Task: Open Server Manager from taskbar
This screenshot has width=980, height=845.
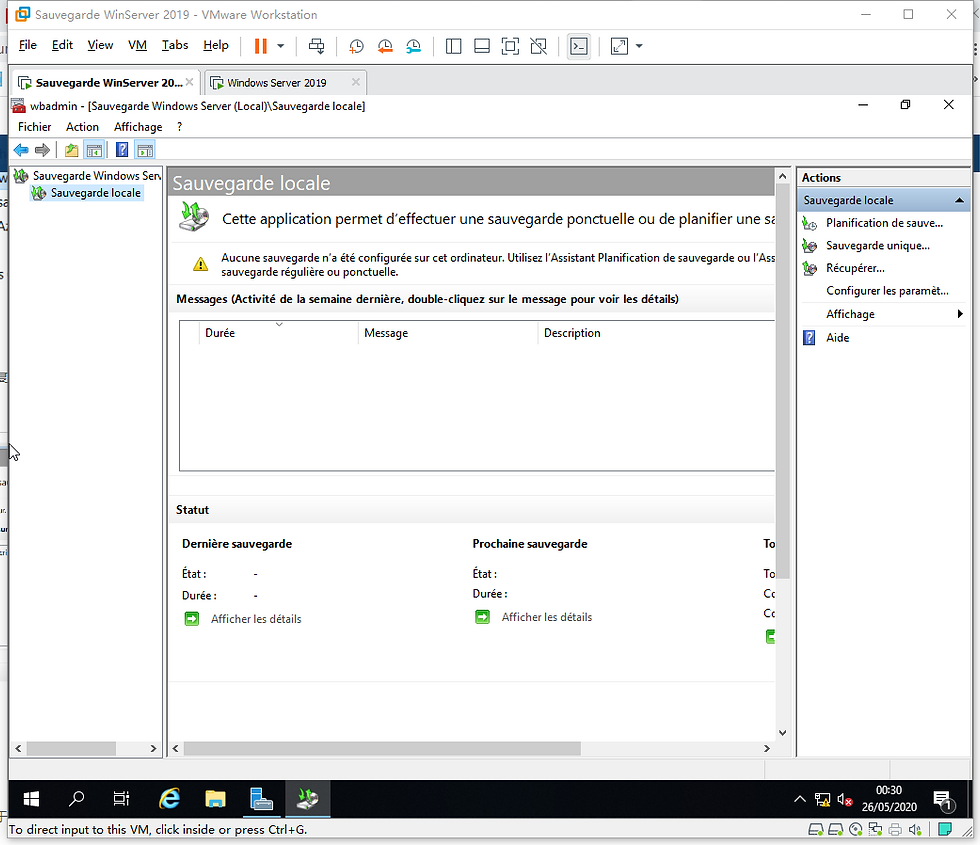Action: (261, 799)
